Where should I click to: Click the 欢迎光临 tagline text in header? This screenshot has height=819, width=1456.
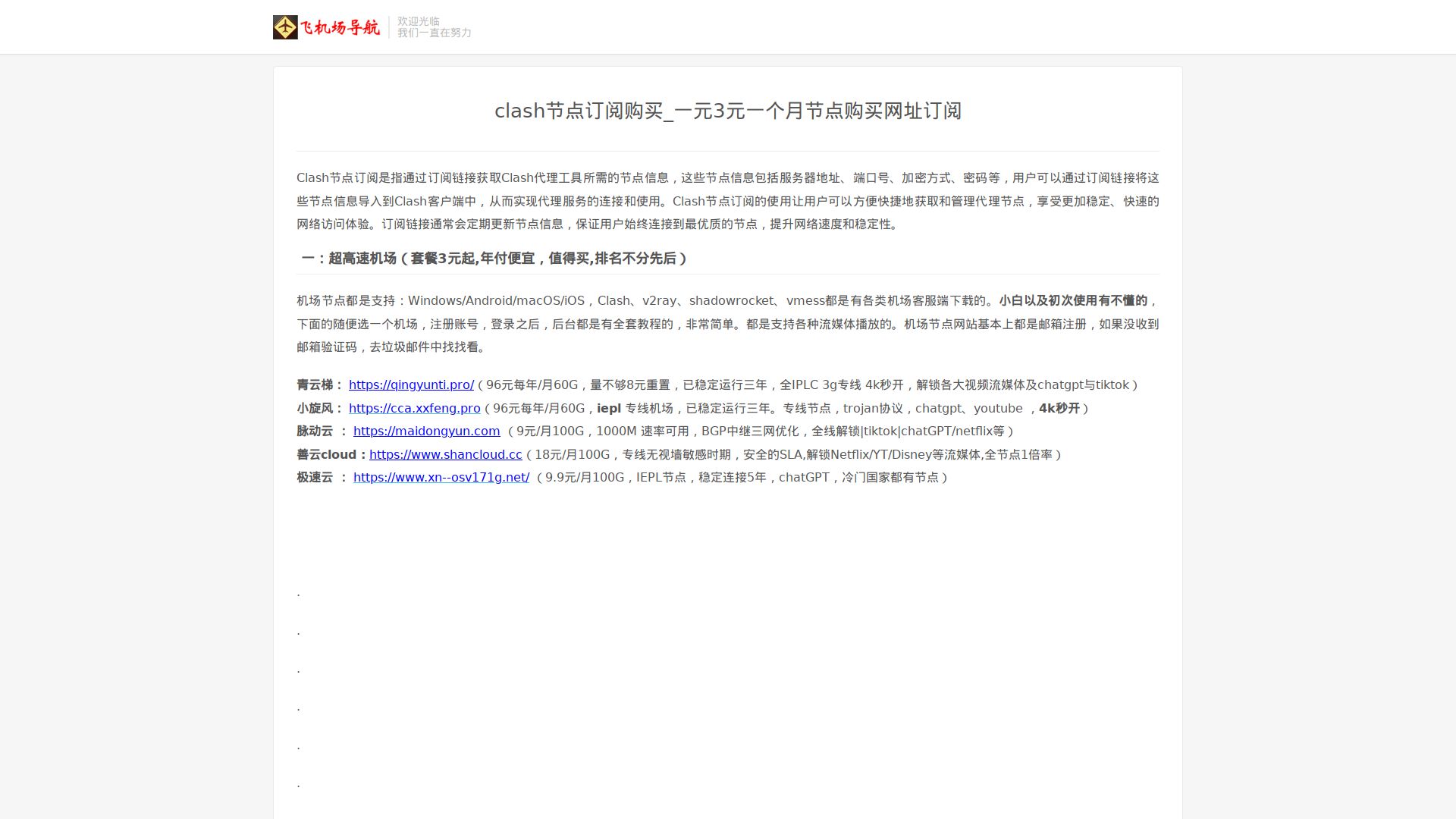pyautogui.click(x=418, y=21)
